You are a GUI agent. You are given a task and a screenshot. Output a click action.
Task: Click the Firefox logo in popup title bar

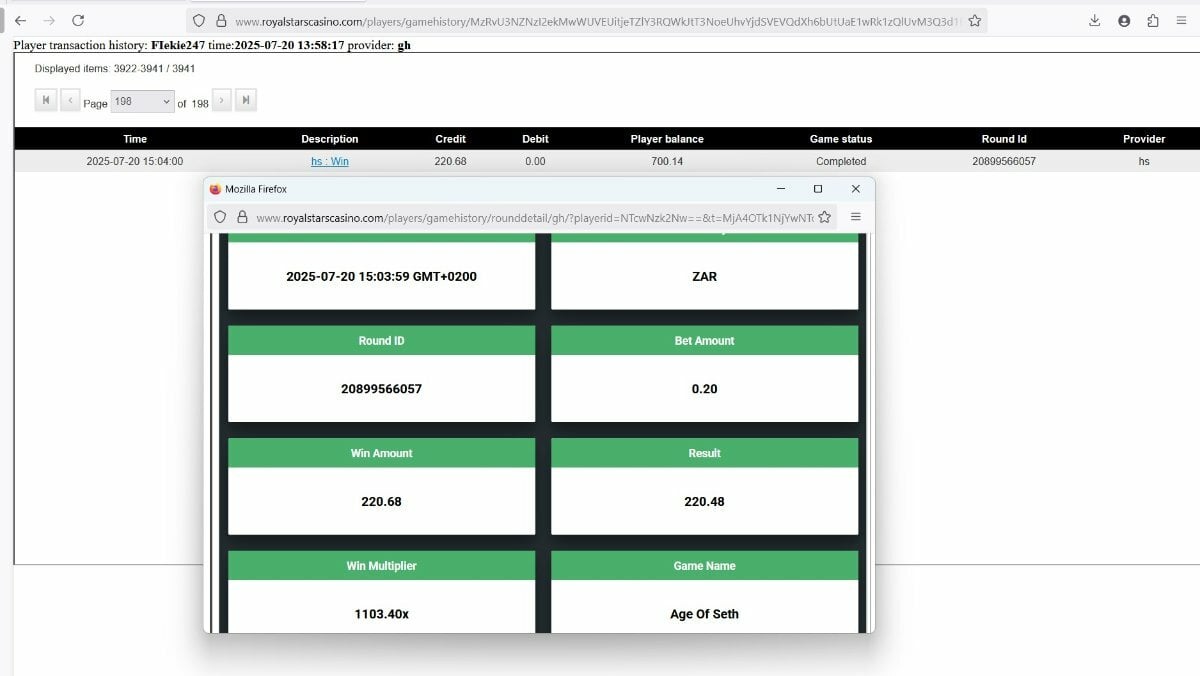pyautogui.click(x=215, y=189)
